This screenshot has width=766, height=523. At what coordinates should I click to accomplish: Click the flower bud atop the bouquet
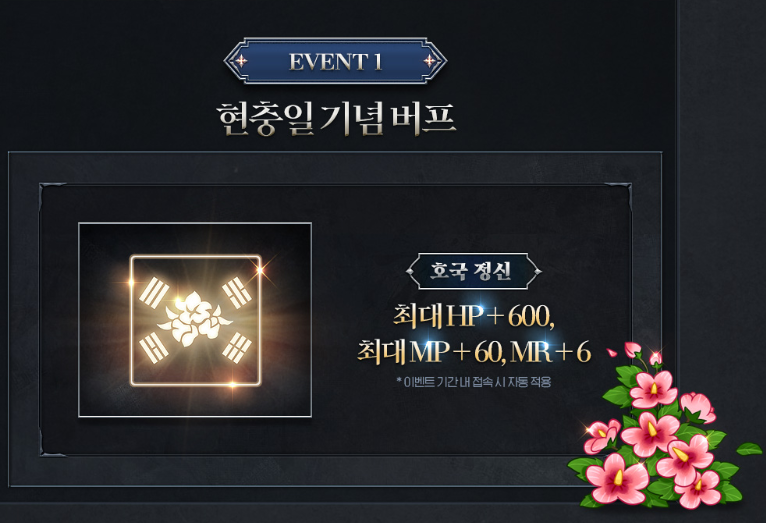tap(633, 349)
